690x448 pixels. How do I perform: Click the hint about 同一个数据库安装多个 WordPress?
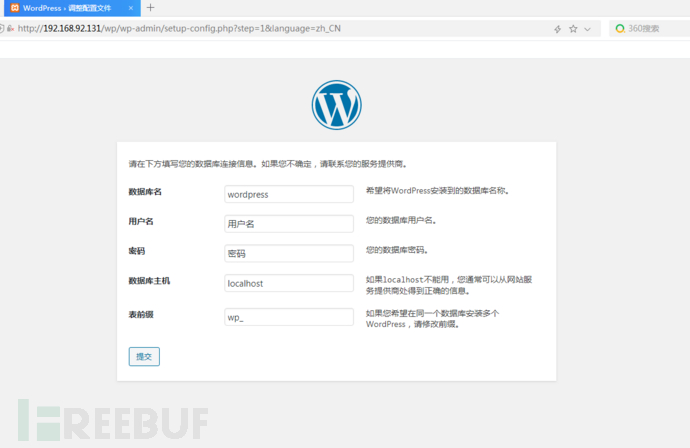tap(432, 319)
